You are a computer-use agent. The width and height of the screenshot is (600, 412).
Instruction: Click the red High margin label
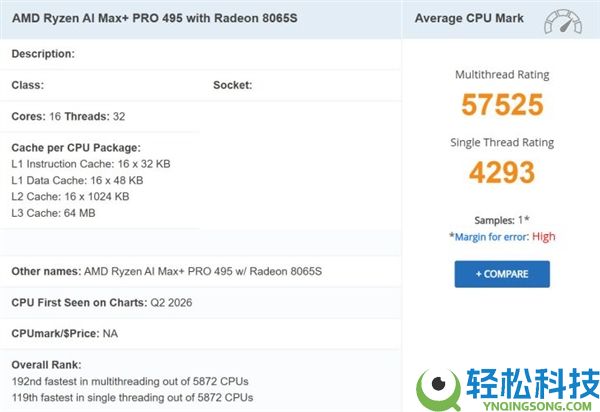click(x=544, y=237)
